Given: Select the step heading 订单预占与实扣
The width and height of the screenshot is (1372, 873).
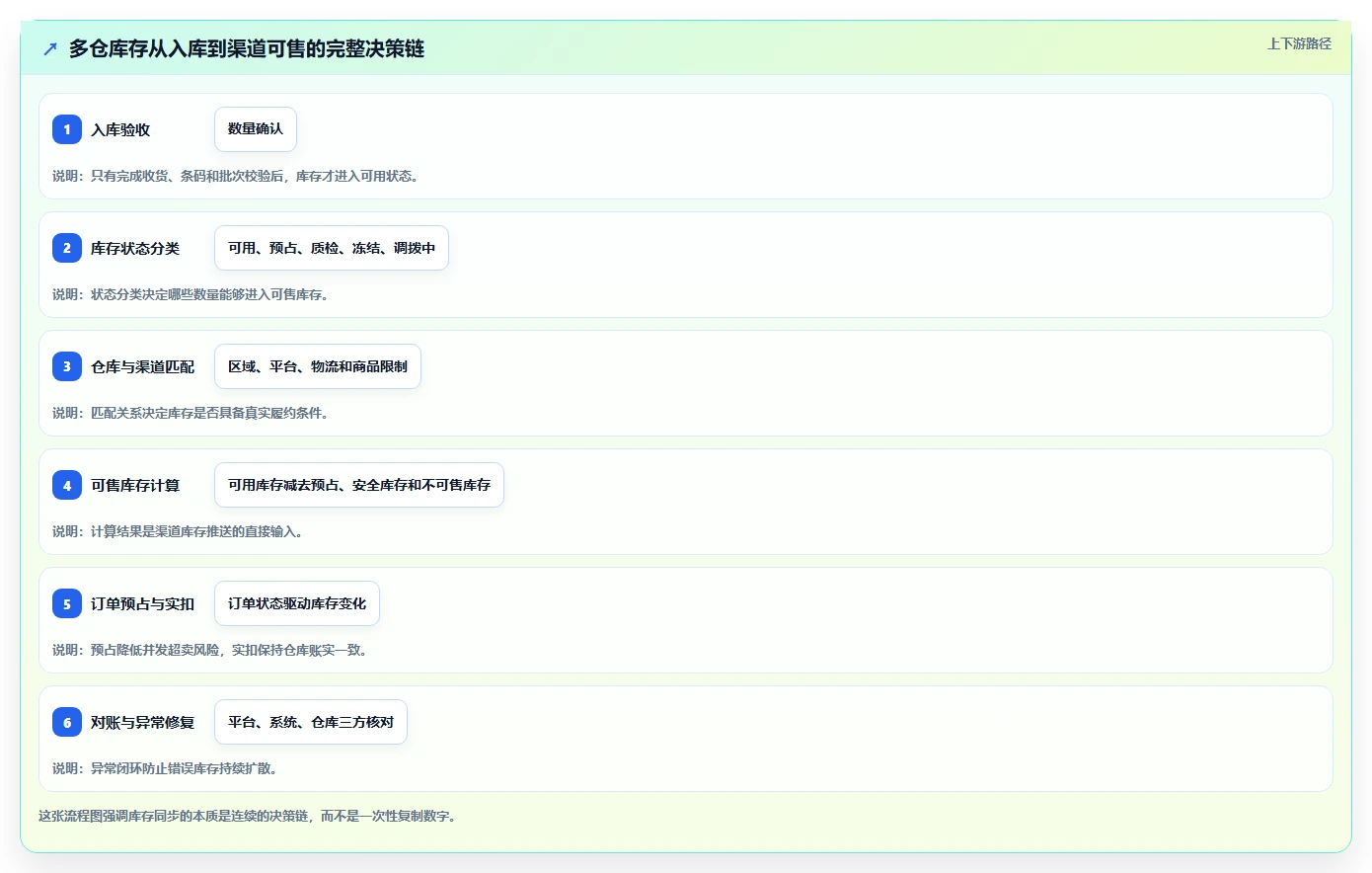Looking at the screenshot, I should click(143, 603).
